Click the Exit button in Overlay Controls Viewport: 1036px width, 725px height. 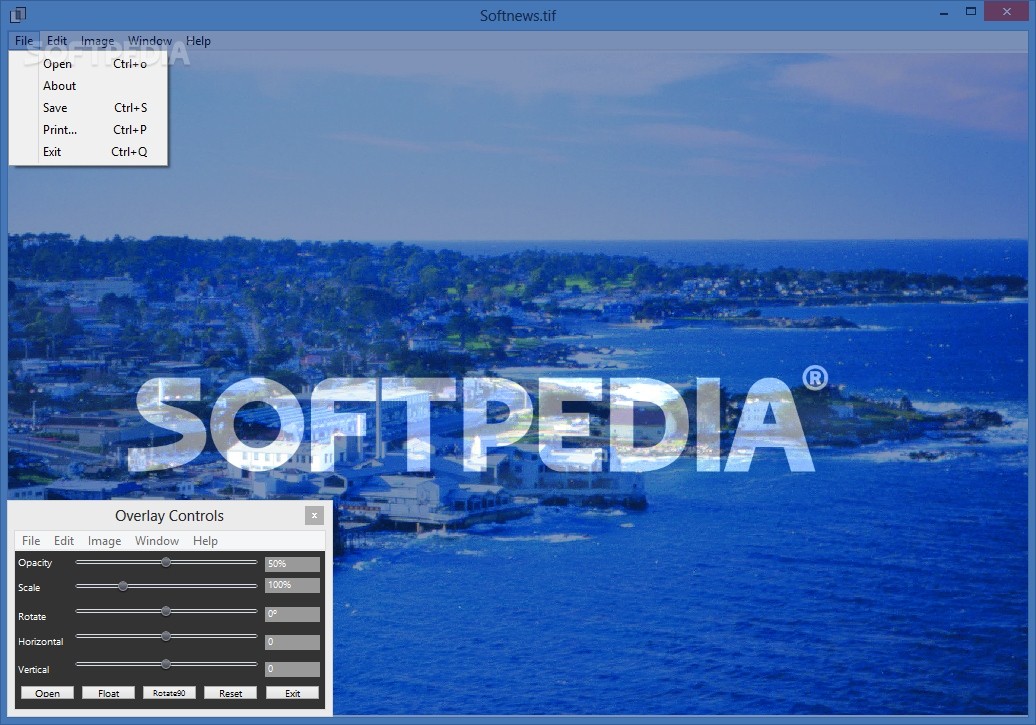pyautogui.click(x=292, y=693)
